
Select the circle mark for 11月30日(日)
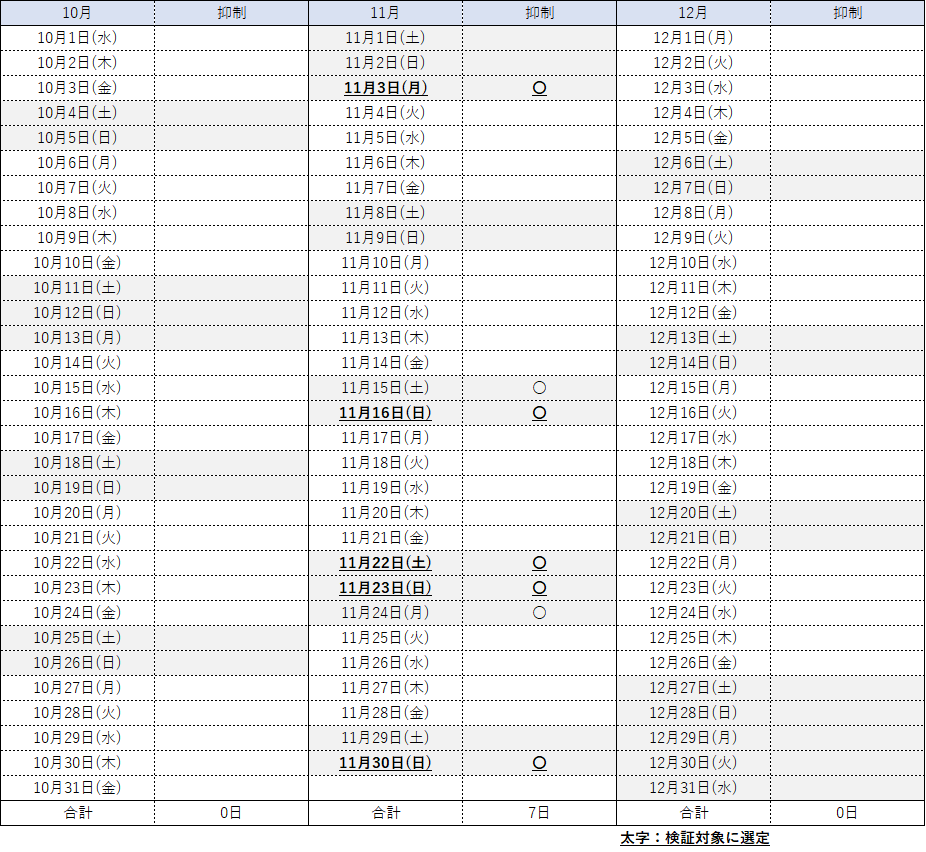click(x=539, y=763)
